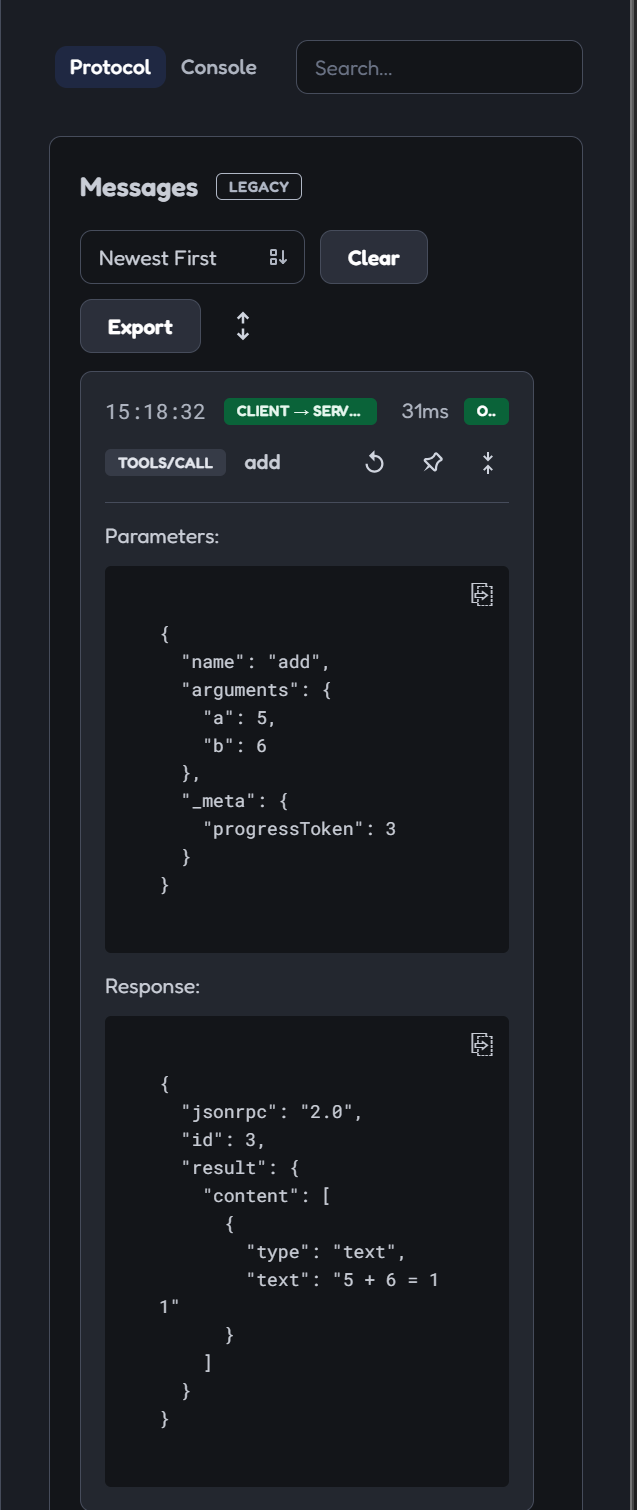Click the 31ms duration value
Image resolution: width=637 pixels, height=1510 pixels.
coord(425,411)
